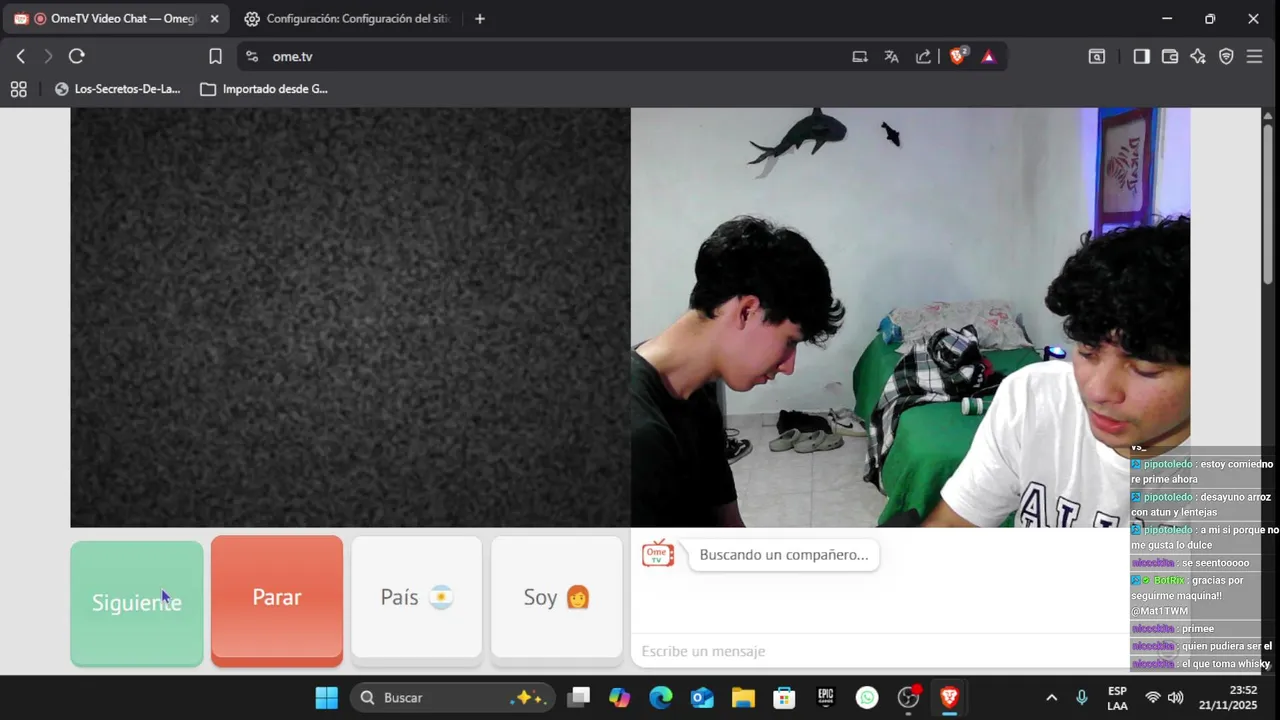Open Brave Rewards triangle icon
1280x720 pixels.
989,57
